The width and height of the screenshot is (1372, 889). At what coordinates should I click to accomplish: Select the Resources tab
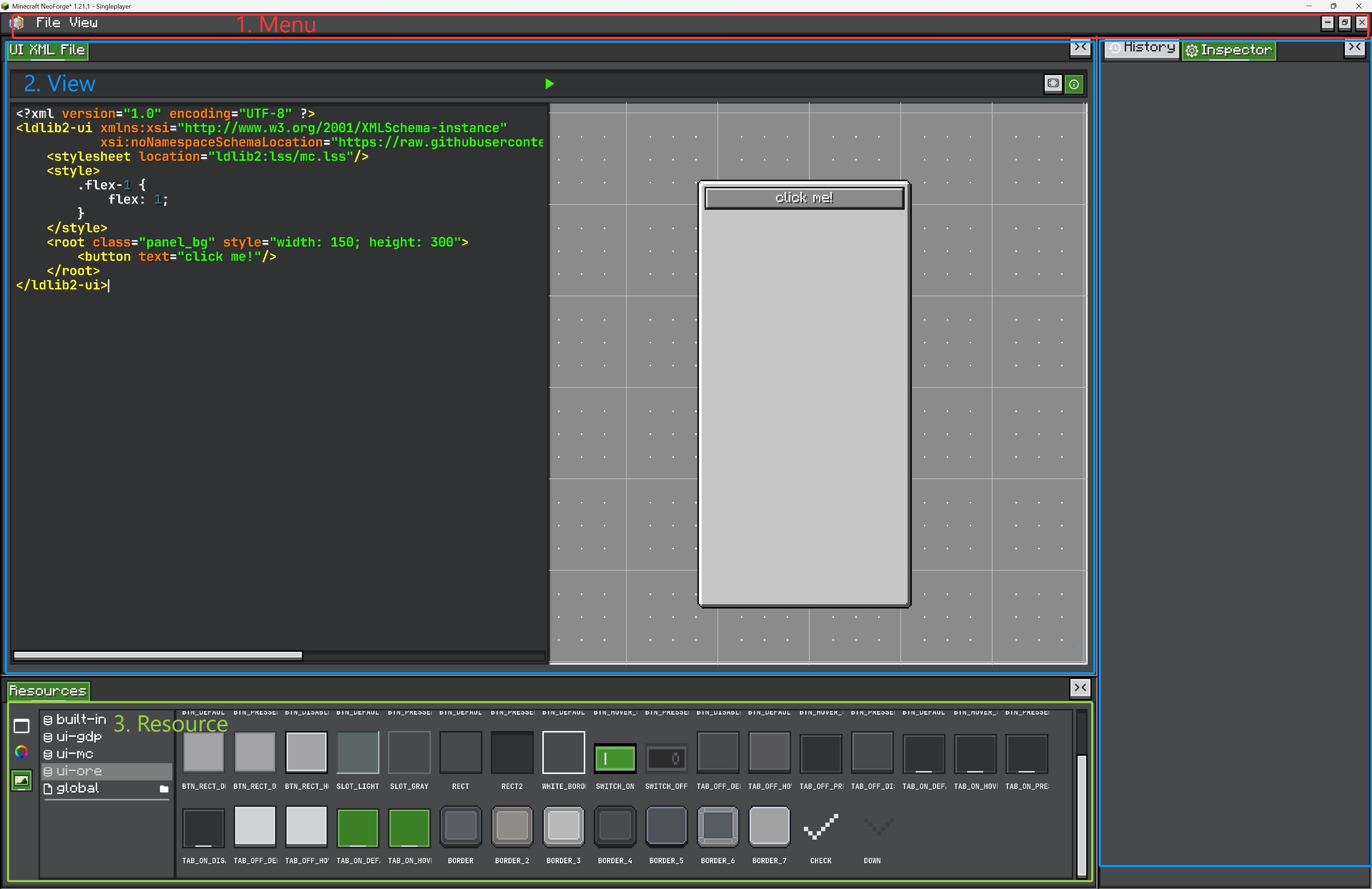point(49,691)
